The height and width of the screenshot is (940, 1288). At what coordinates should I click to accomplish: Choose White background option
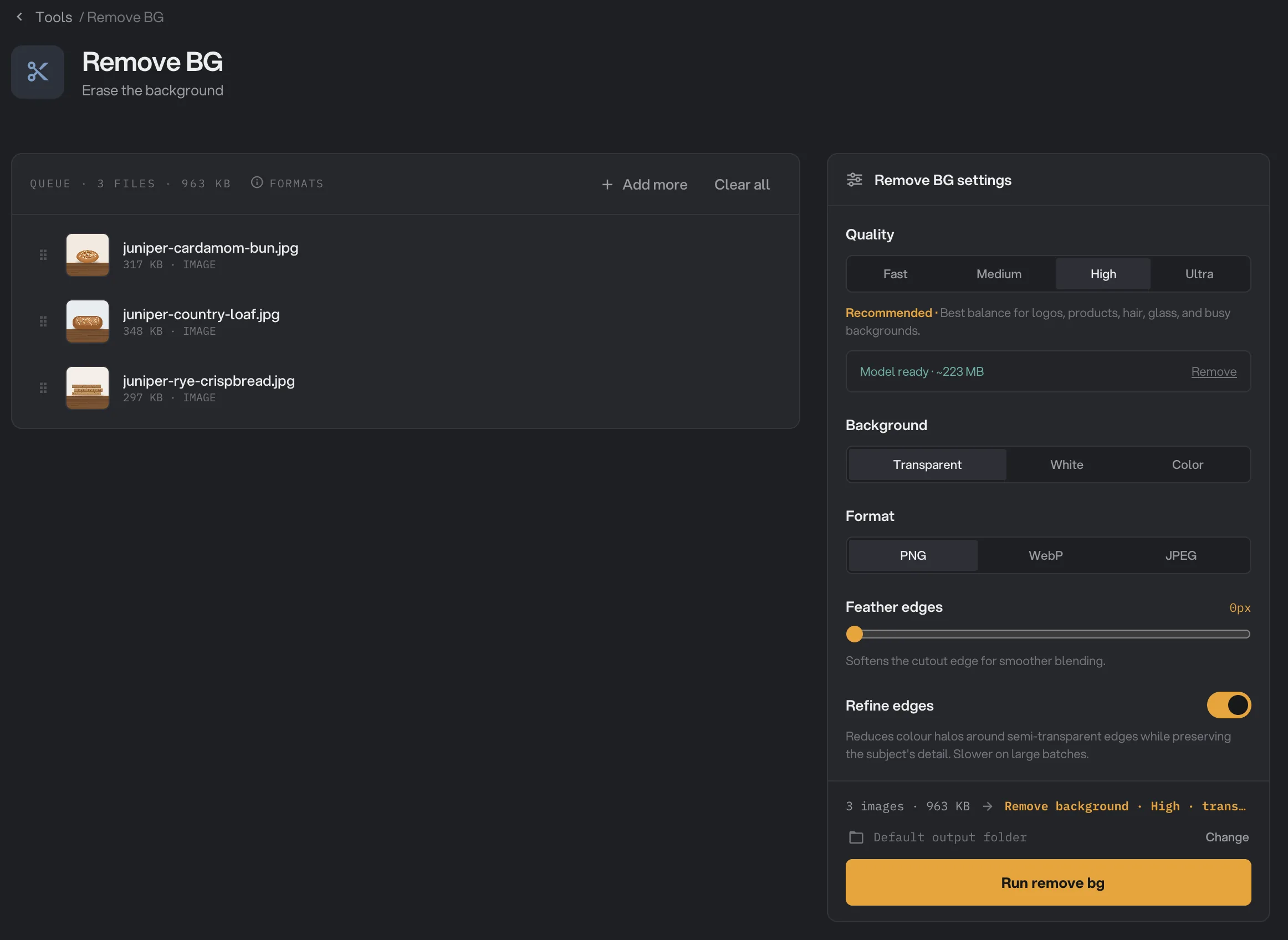point(1067,465)
